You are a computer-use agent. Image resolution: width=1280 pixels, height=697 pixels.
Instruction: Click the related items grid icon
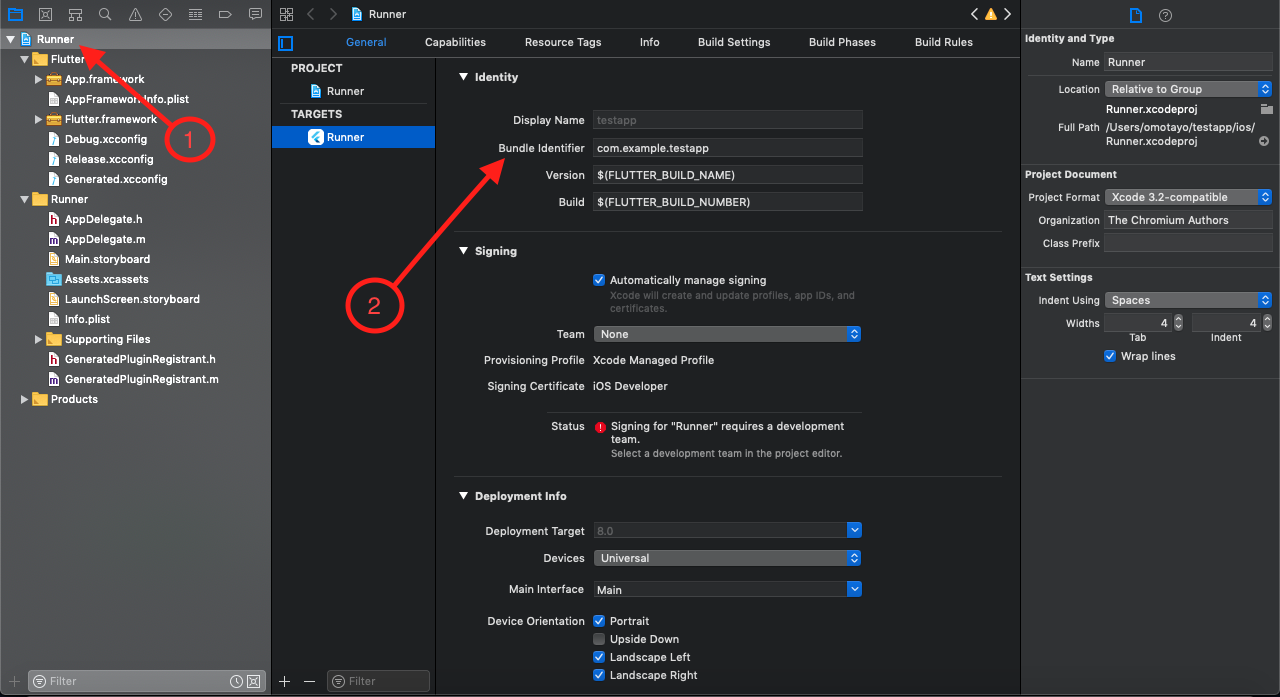click(x=287, y=14)
